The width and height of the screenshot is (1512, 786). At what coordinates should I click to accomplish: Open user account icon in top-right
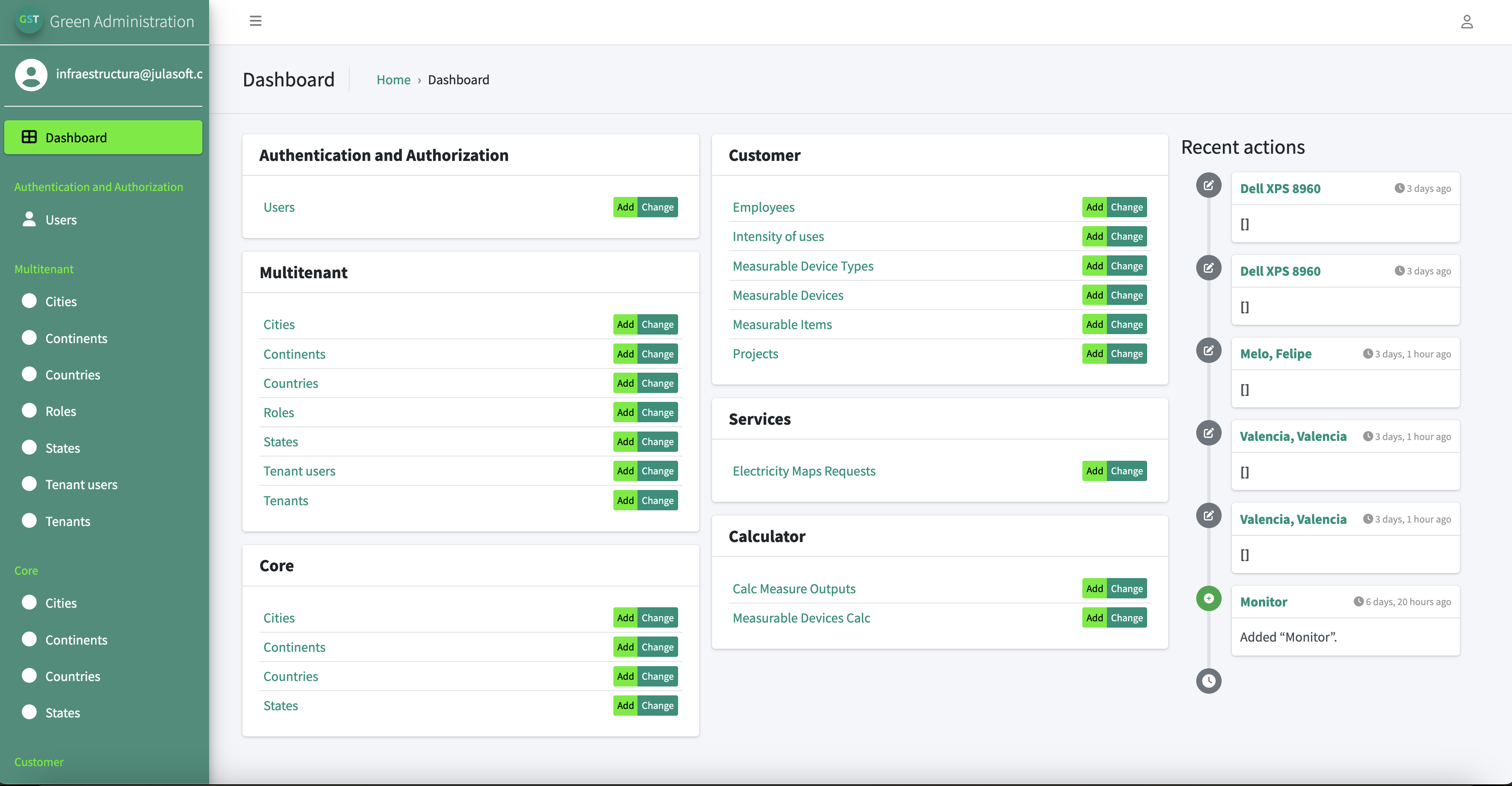pyautogui.click(x=1466, y=22)
